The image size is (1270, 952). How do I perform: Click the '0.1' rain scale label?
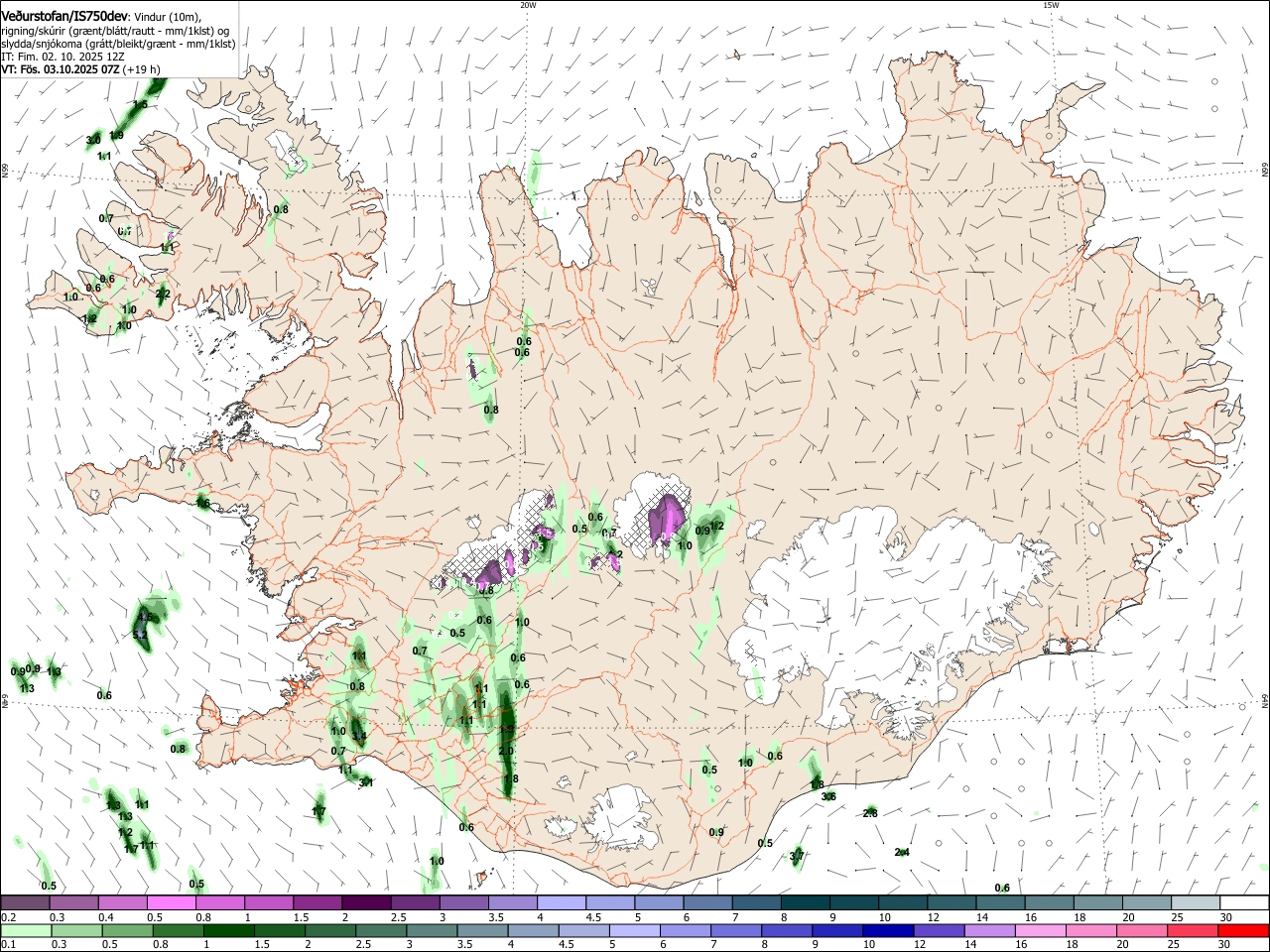pos(8,944)
